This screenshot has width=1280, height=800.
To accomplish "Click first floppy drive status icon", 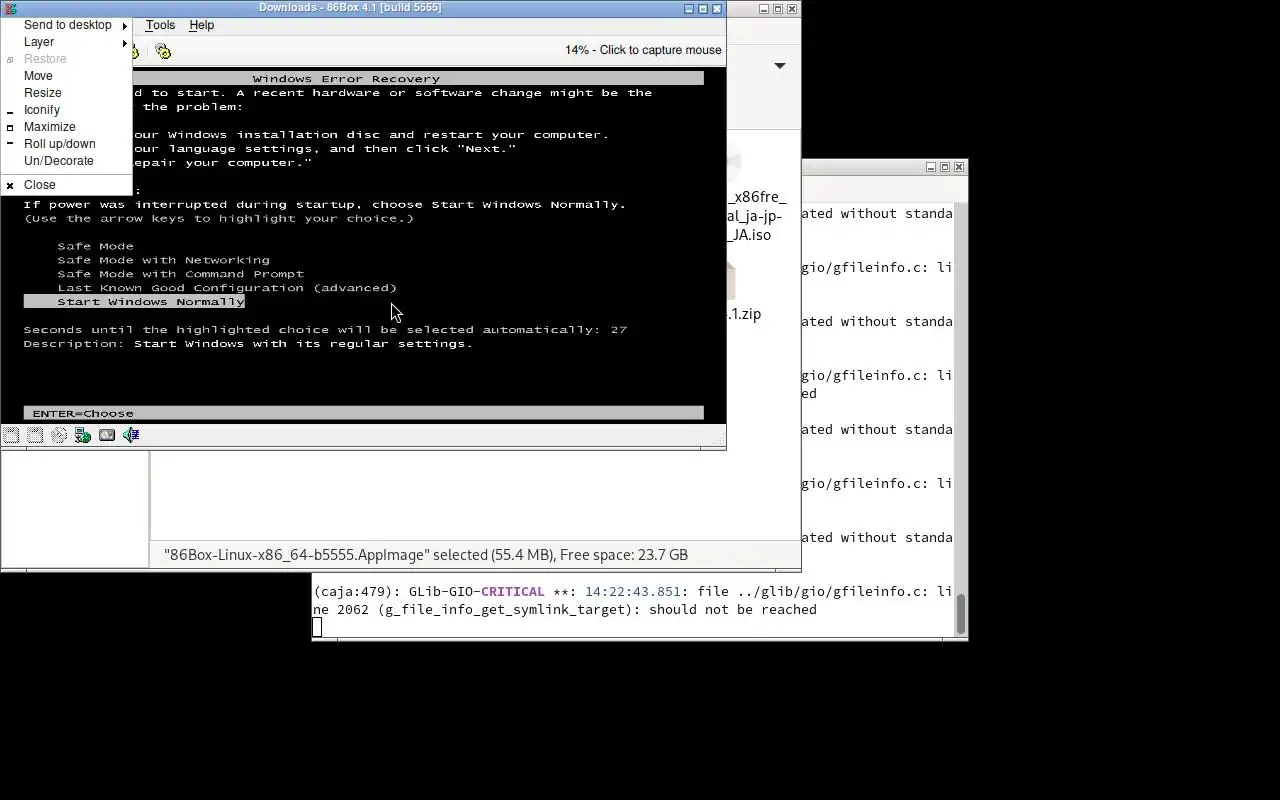I will pyautogui.click(x=11, y=435).
